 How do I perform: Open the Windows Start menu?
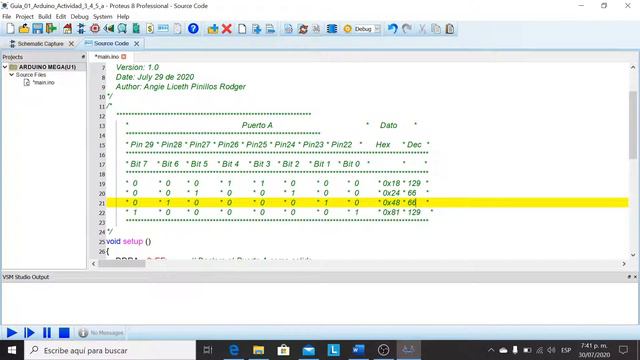[12, 350]
